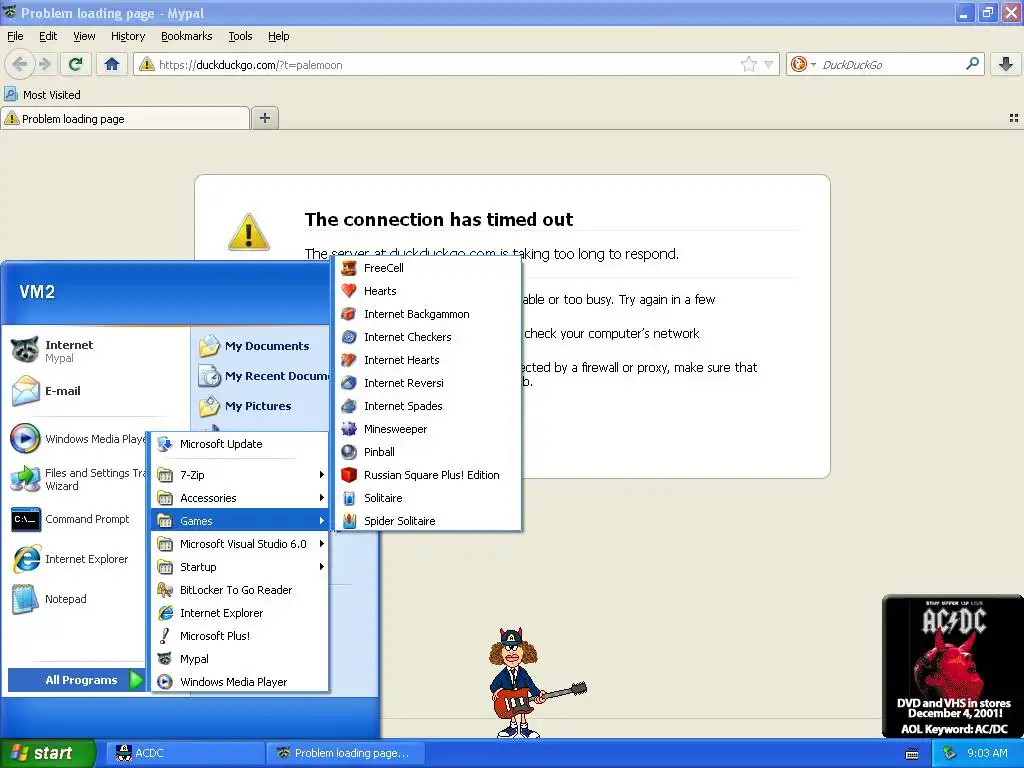Open Files and Settings Transfer Wizard

77,479
